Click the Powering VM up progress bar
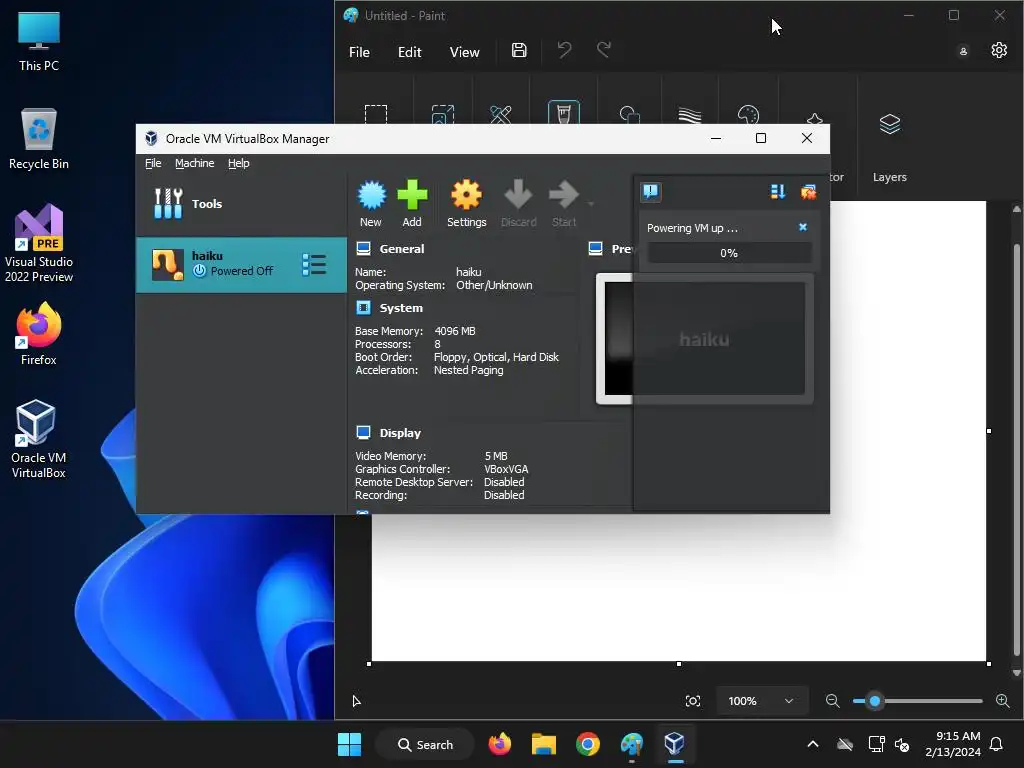The width and height of the screenshot is (1024, 768). [x=729, y=253]
